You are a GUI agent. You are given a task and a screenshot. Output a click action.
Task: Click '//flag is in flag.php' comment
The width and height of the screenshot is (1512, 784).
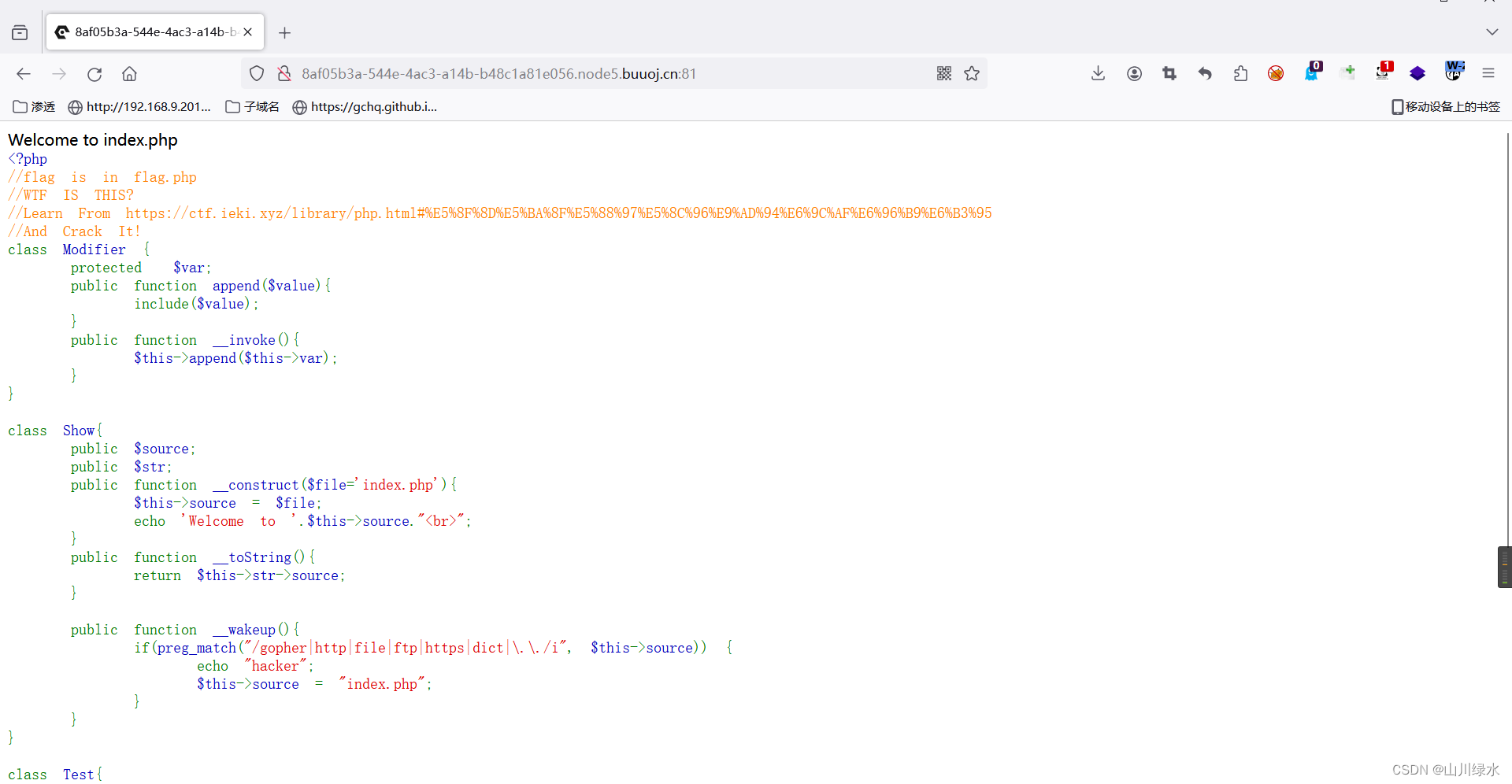pyautogui.click(x=102, y=177)
